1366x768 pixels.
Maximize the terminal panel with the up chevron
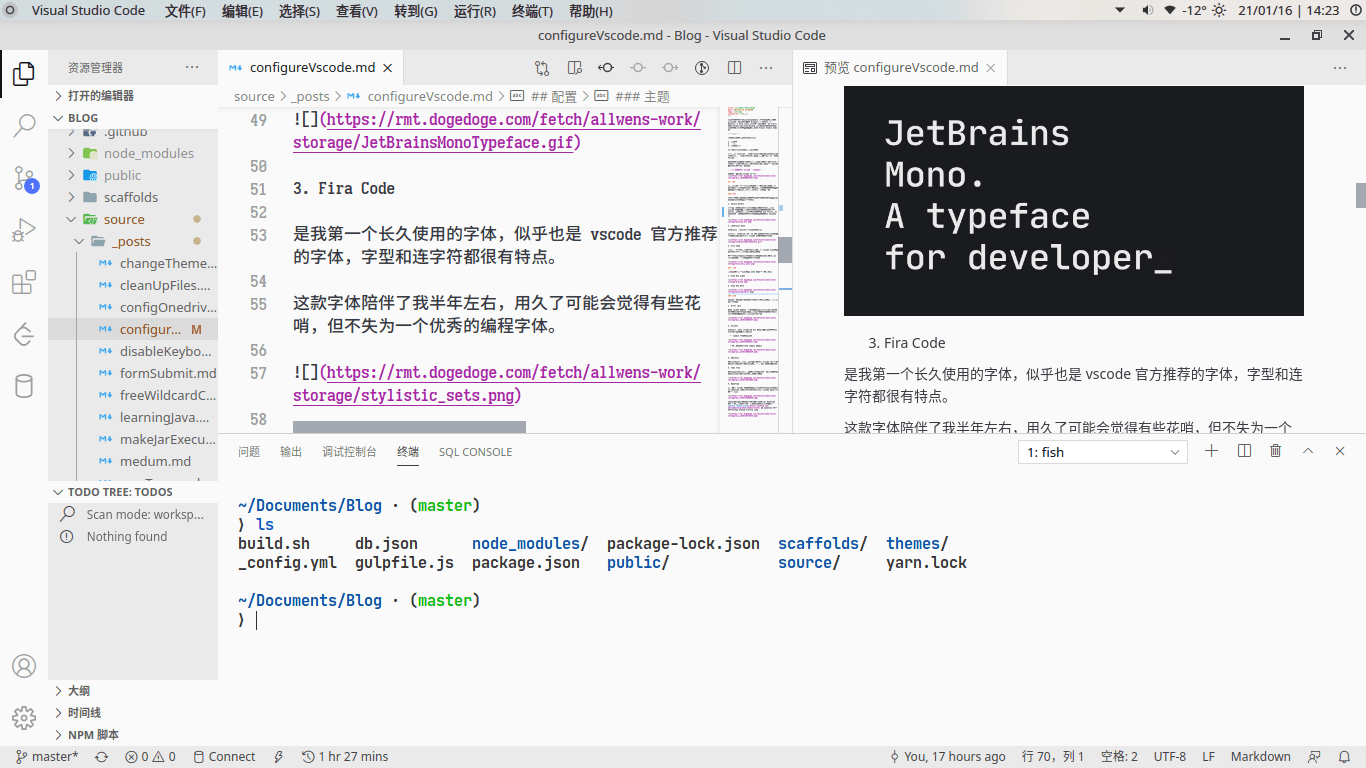1307,452
